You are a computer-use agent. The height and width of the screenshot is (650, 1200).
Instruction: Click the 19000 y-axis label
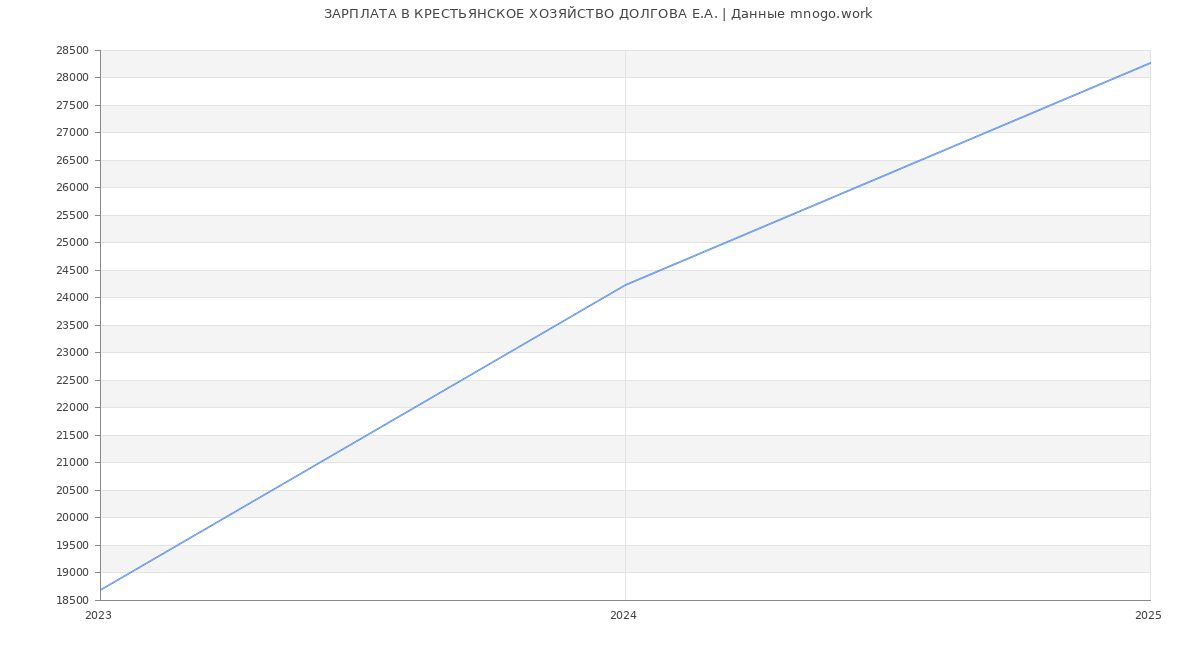click(x=72, y=573)
